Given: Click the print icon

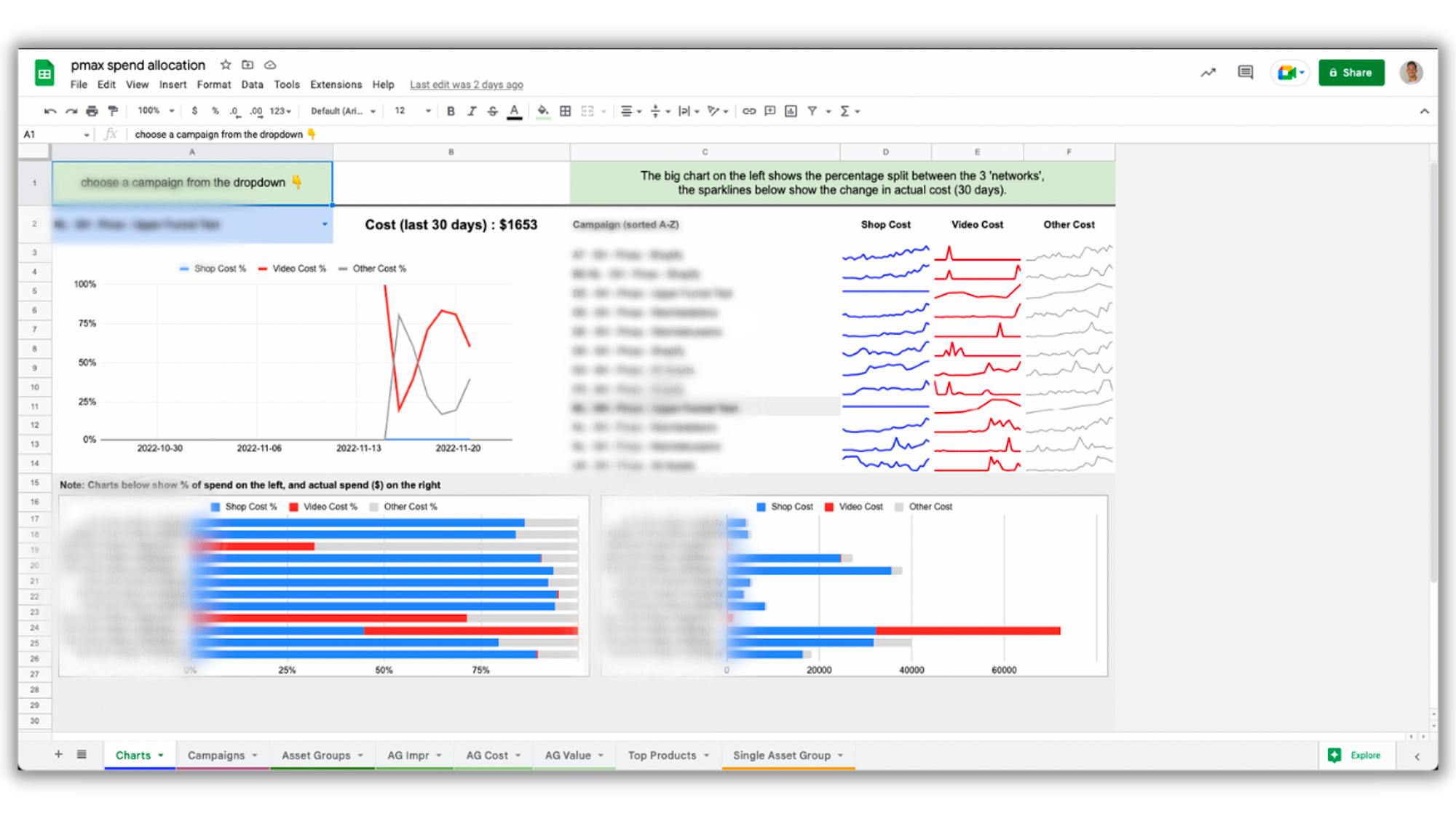Looking at the screenshot, I should [92, 111].
